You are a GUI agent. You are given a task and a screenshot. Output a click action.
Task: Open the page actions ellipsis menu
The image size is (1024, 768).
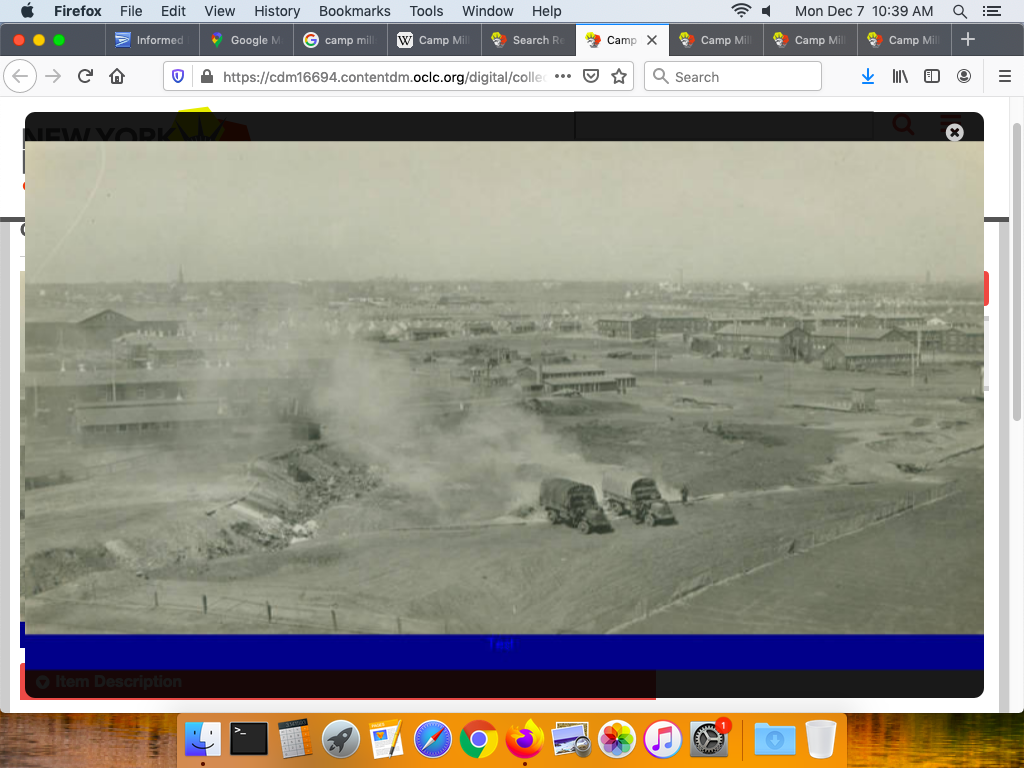563,77
